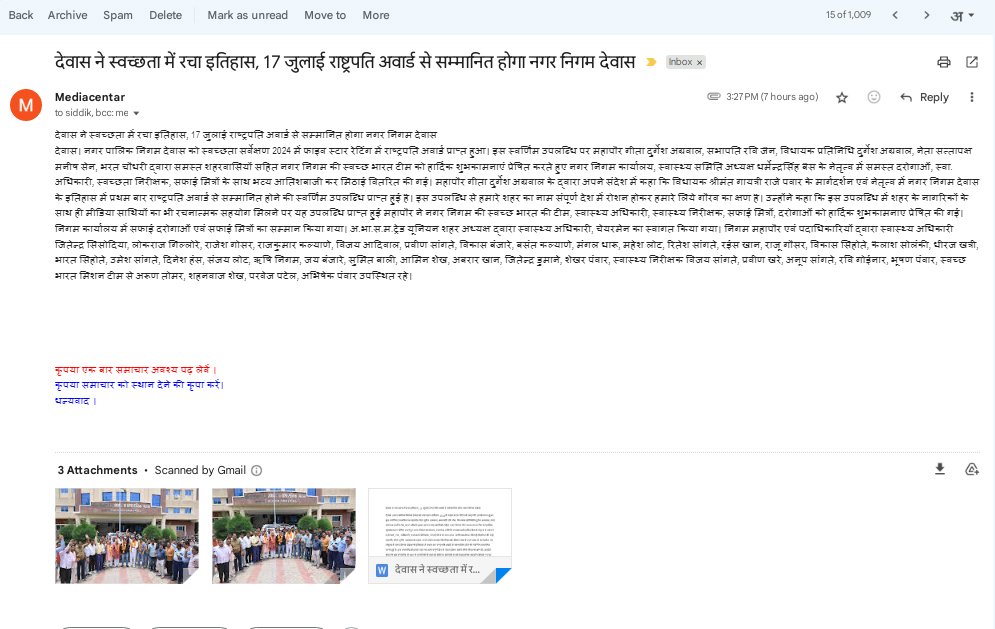Open the second photo attachment
The height and width of the screenshot is (629, 995).
(x=284, y=536)
